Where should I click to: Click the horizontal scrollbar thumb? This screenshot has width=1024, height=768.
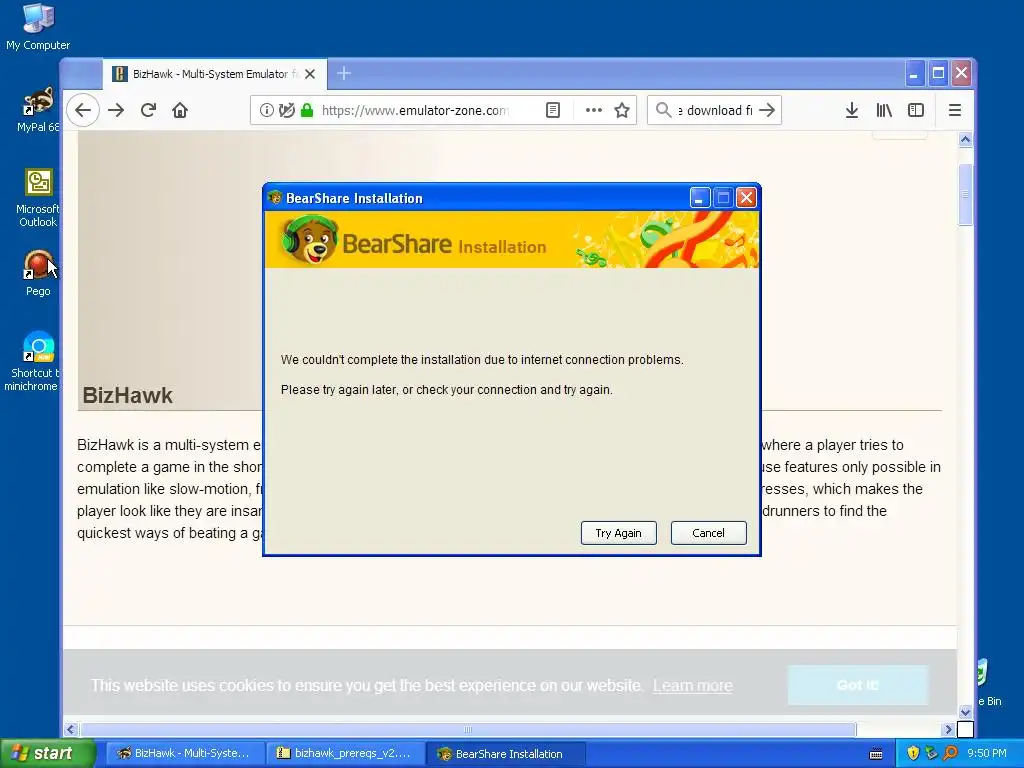[x=468, y=729]
